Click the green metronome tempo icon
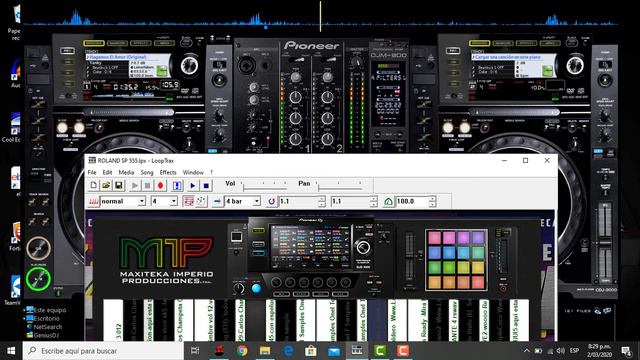Viewport: 640px width, 360px height. click(x=388, y=201)
